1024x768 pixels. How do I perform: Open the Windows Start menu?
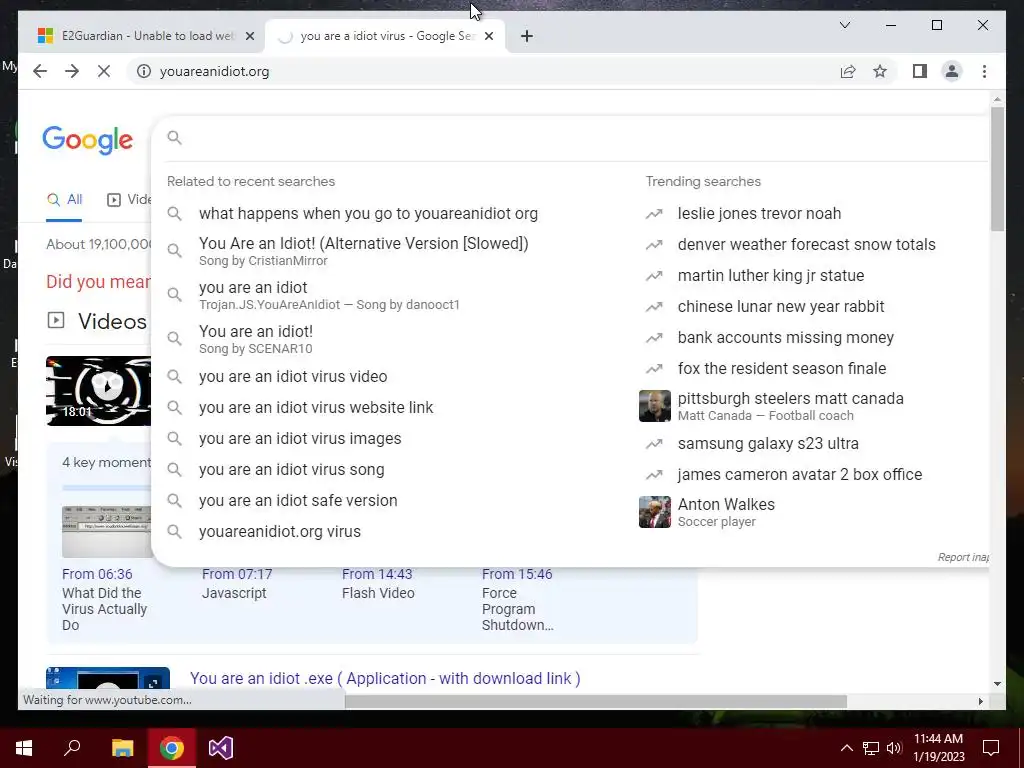pyautogui.click(x=24, y=748)
